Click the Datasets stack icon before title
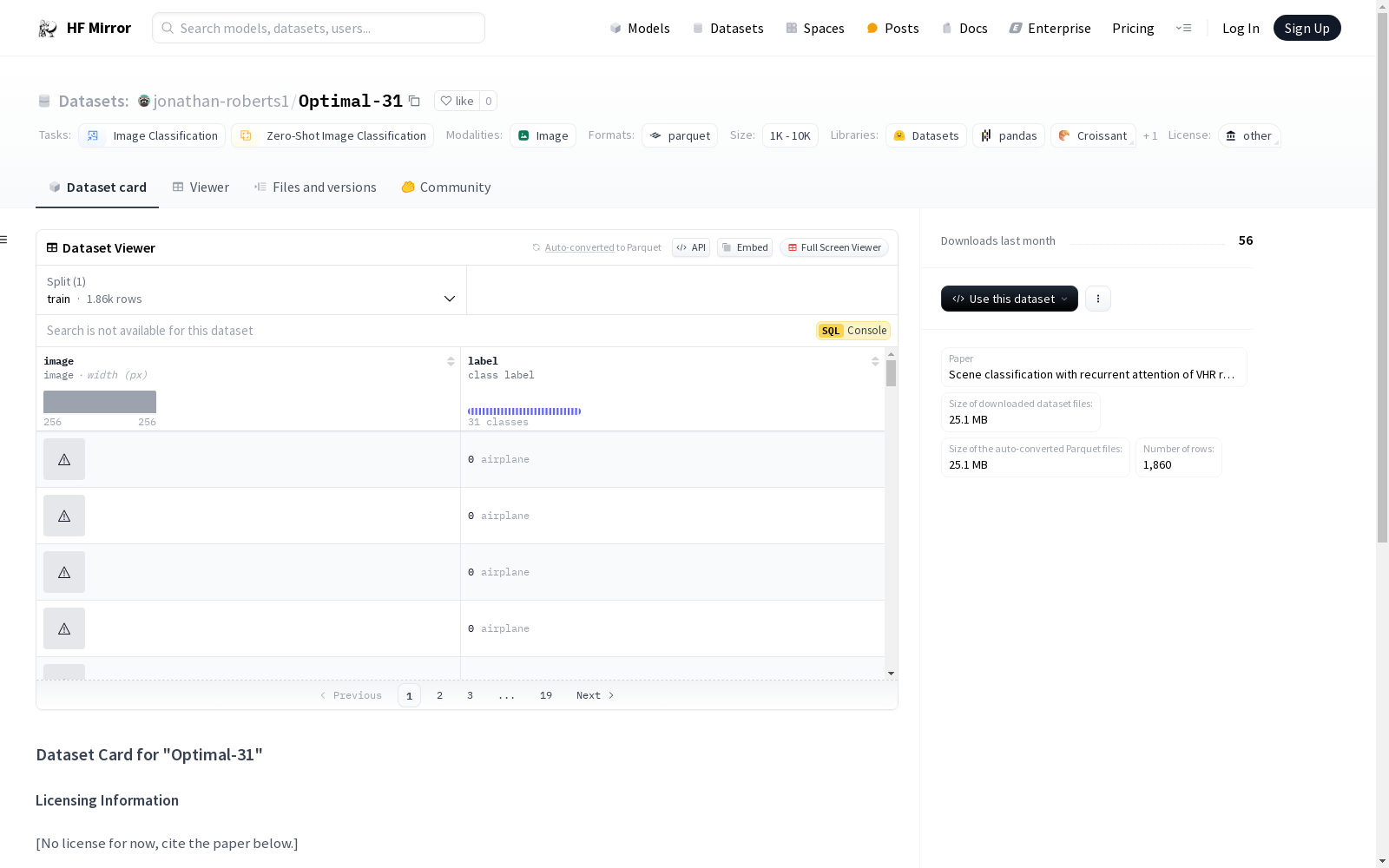Viewport: 1389px width, 868px height. 44,101
